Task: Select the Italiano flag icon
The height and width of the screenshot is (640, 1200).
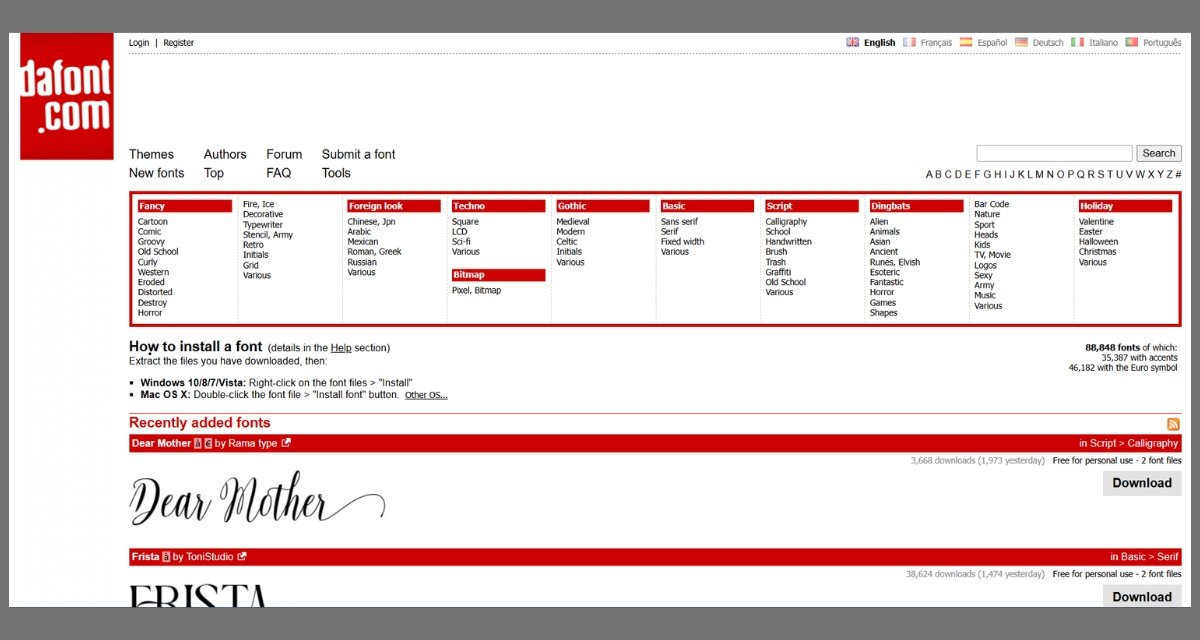Action: click(x=1077, y=43)
